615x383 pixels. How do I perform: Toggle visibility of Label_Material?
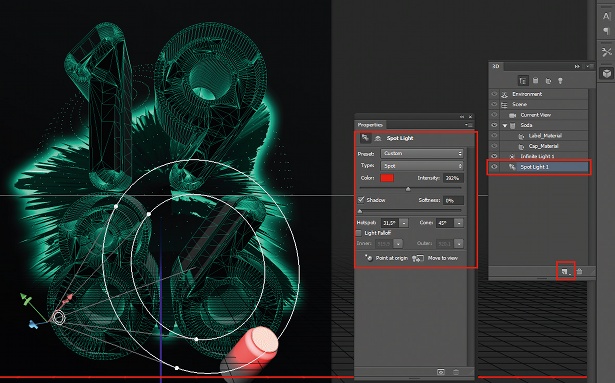click(x=494, y=136)
